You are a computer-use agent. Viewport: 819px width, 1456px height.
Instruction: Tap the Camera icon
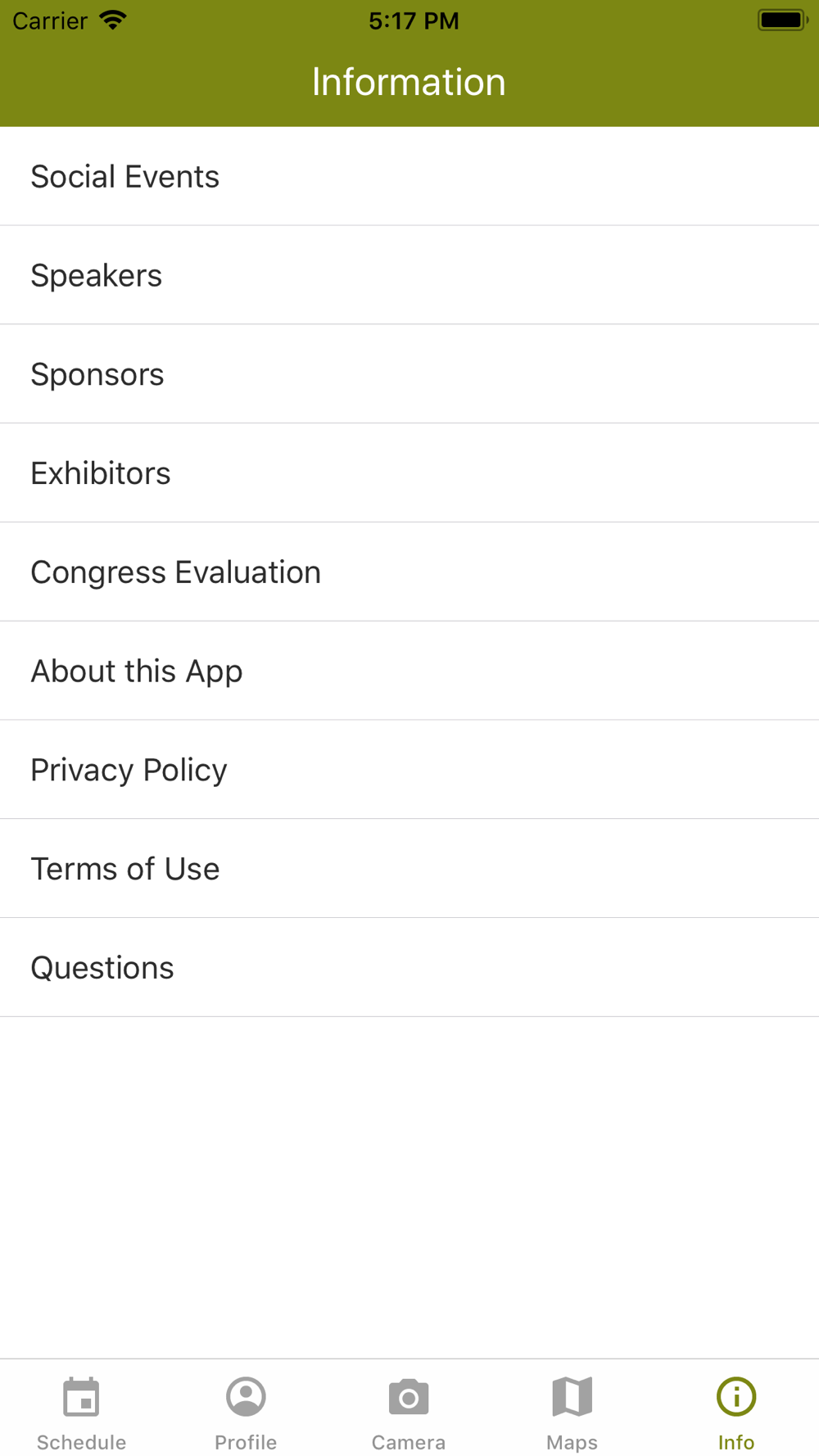[409, 1397]
